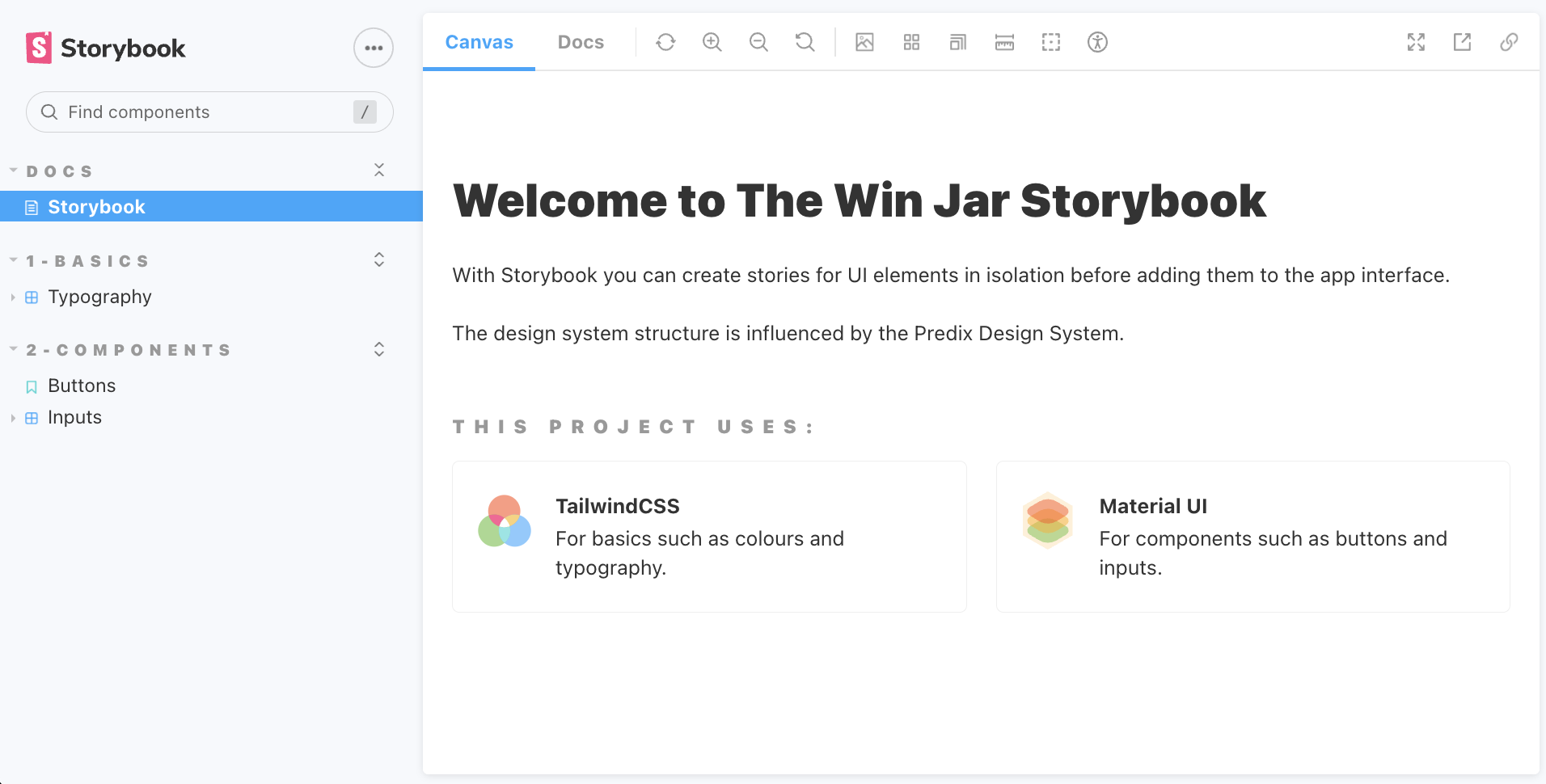Switch to the Canvas tab
Viewport: 1546px width, 784px height.
479,42
